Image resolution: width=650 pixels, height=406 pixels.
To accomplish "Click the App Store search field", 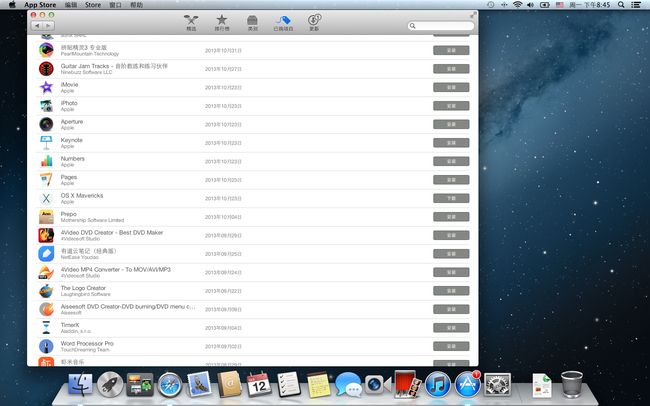I will click(441, 26).
